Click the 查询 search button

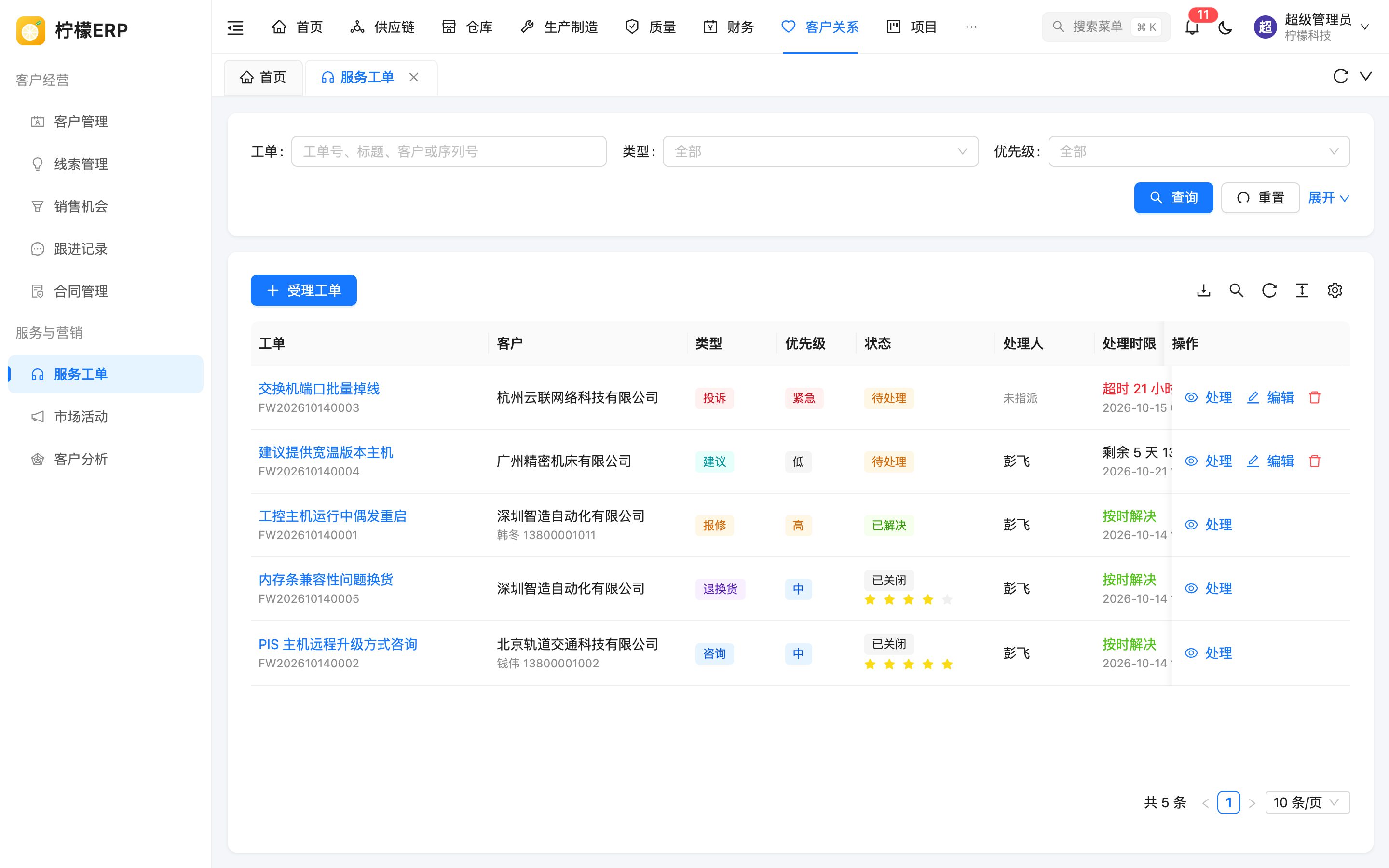tap(1173, 198)
